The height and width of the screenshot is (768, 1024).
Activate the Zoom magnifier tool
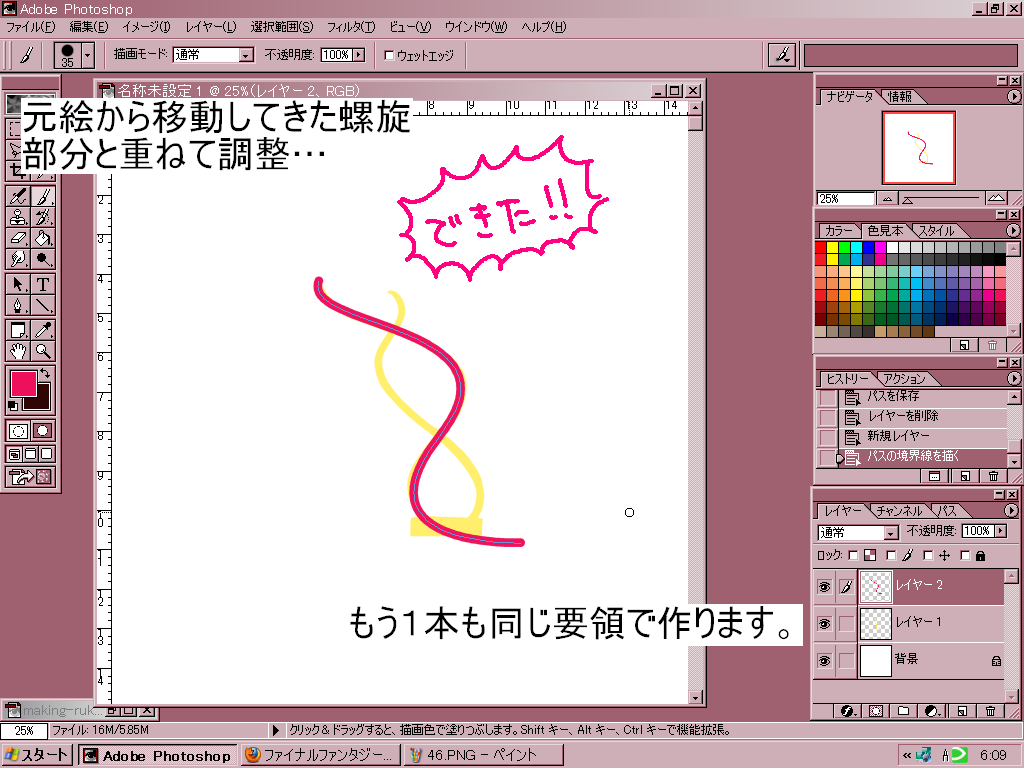(x=43, y=351)
